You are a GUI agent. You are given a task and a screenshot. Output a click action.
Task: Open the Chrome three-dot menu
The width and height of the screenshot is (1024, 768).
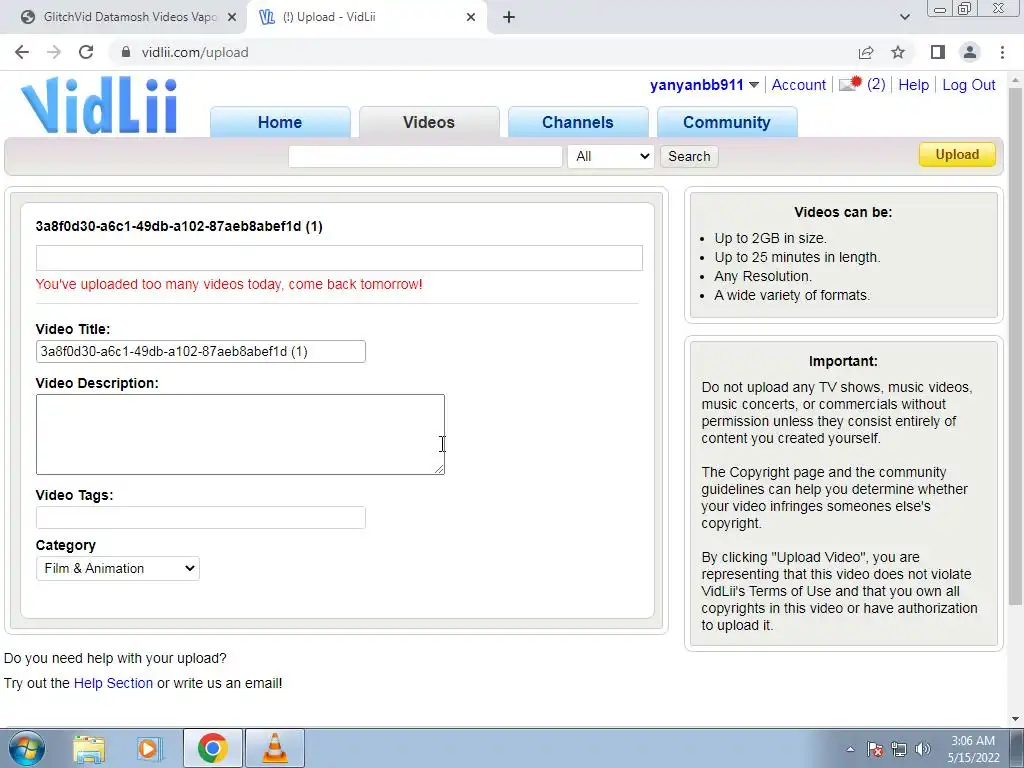1002,52
